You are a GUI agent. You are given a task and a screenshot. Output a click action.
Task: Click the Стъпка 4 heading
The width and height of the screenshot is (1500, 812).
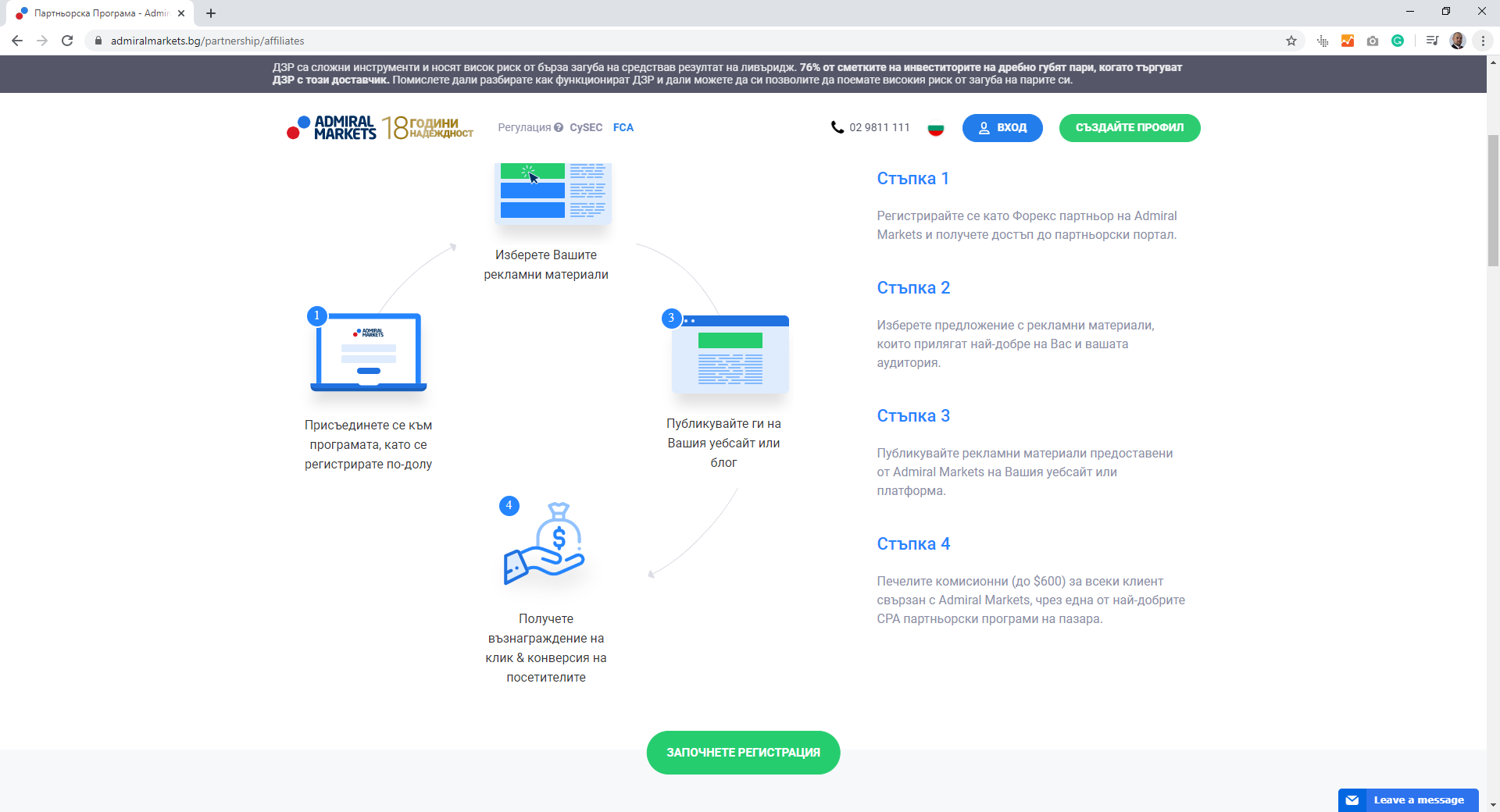913,544
